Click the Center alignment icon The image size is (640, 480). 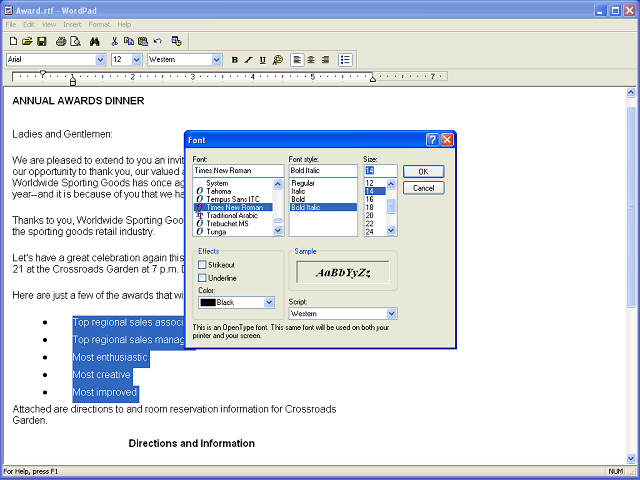[311, 60]
